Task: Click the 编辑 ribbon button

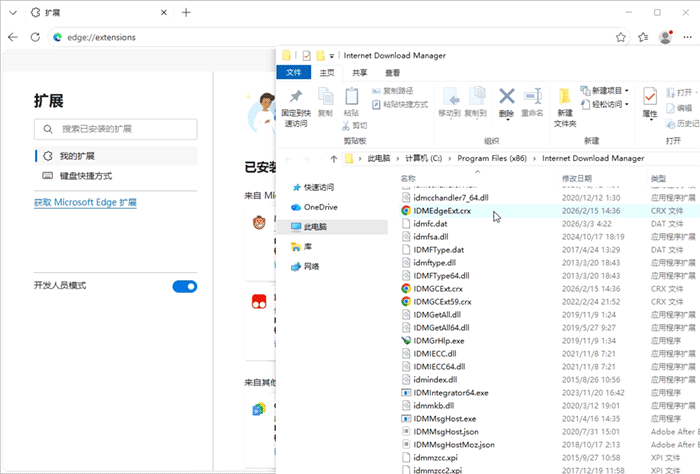Action: (679, 108)
